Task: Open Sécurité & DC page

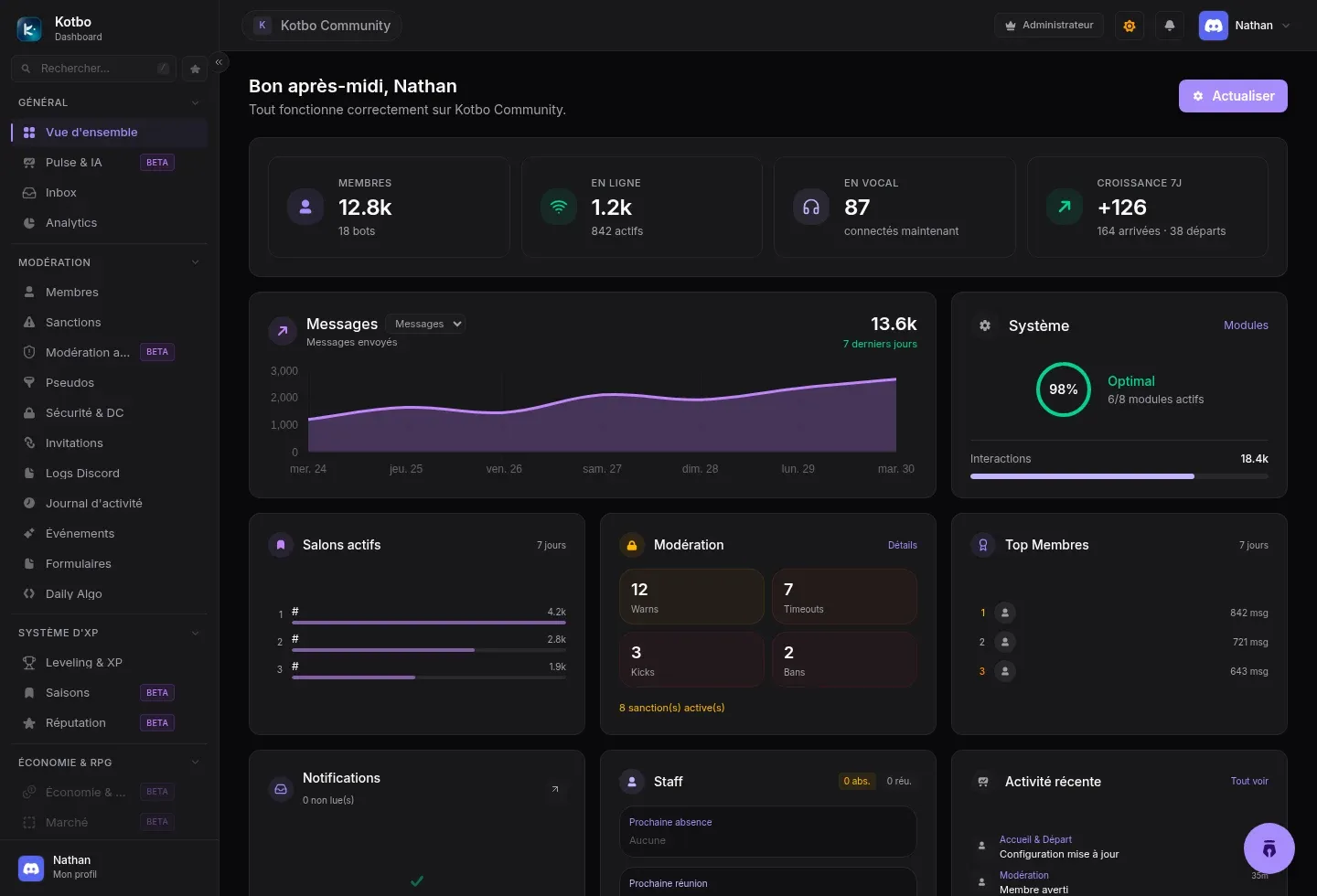Action: point(110,413)
